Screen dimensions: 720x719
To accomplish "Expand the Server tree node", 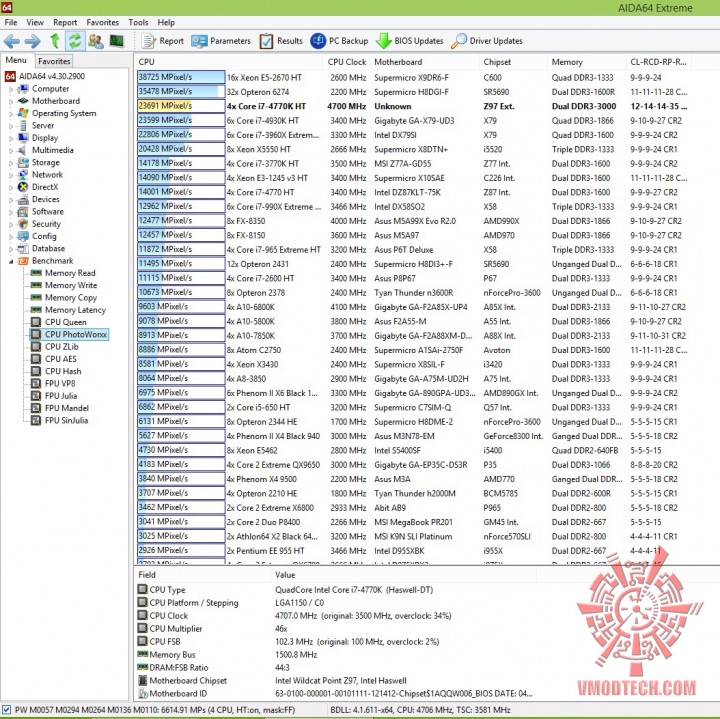I will (x=11, y=126).
